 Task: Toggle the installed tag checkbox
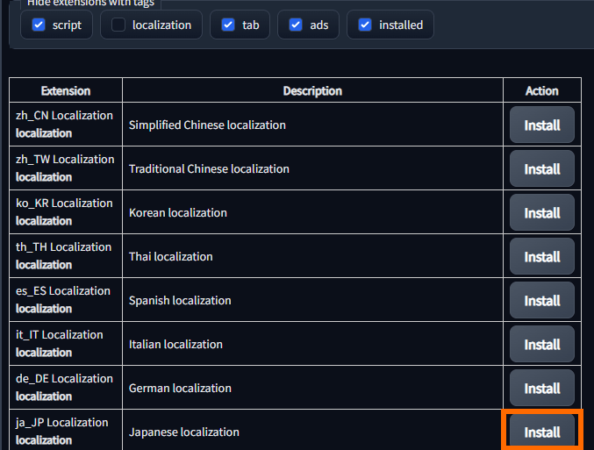tap(365, 25)
